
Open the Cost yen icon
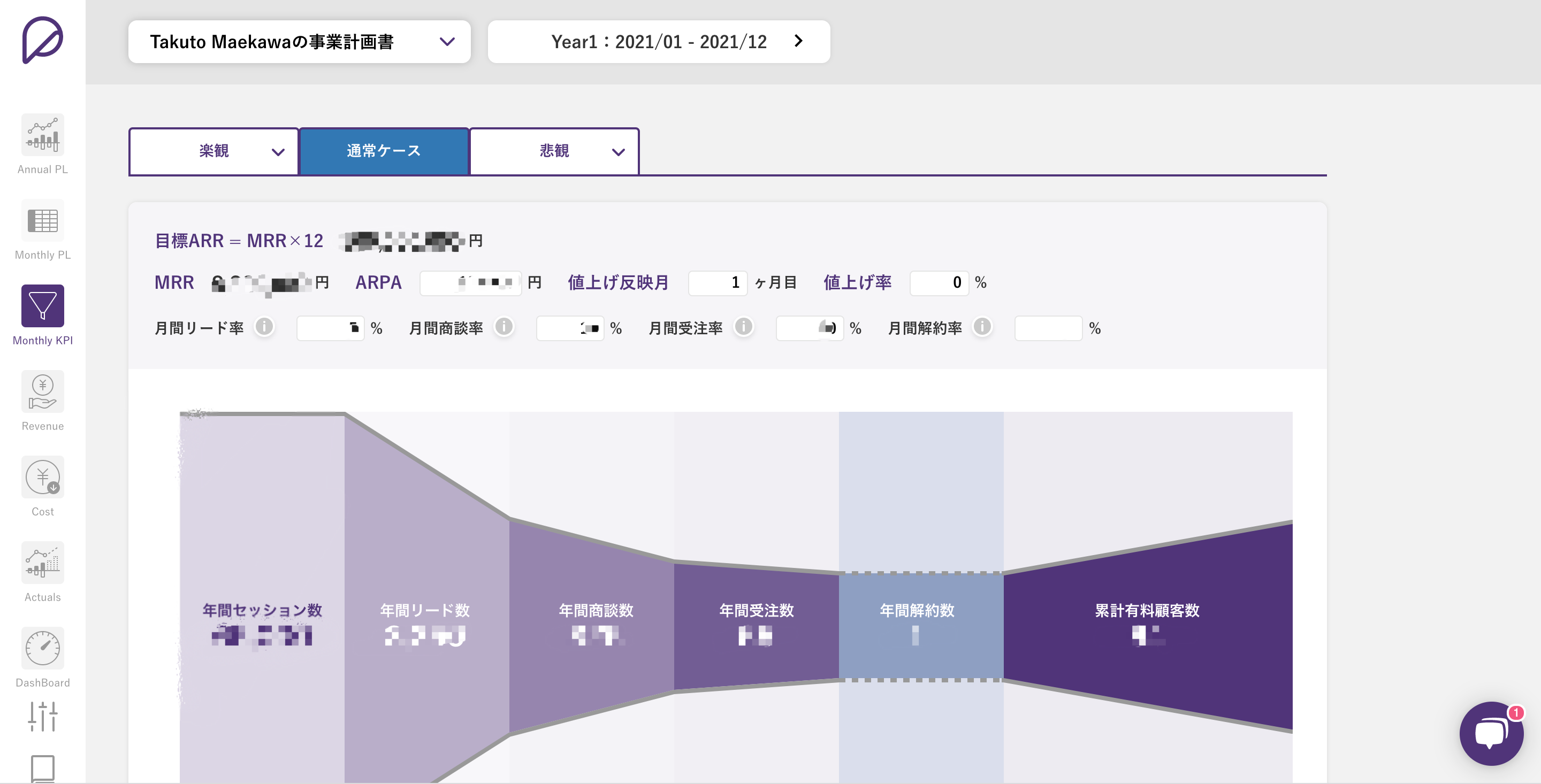click(x=42, y=476)
